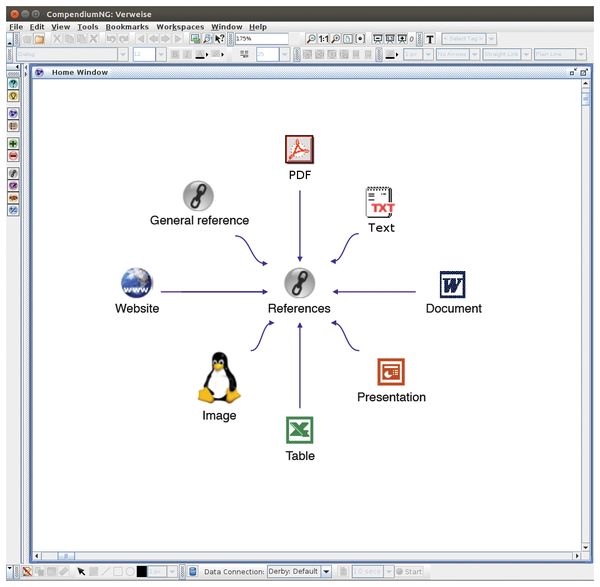Screen dimensions: 600x587
Task: Select the Question node in side palette
Action: pos(13,83)
